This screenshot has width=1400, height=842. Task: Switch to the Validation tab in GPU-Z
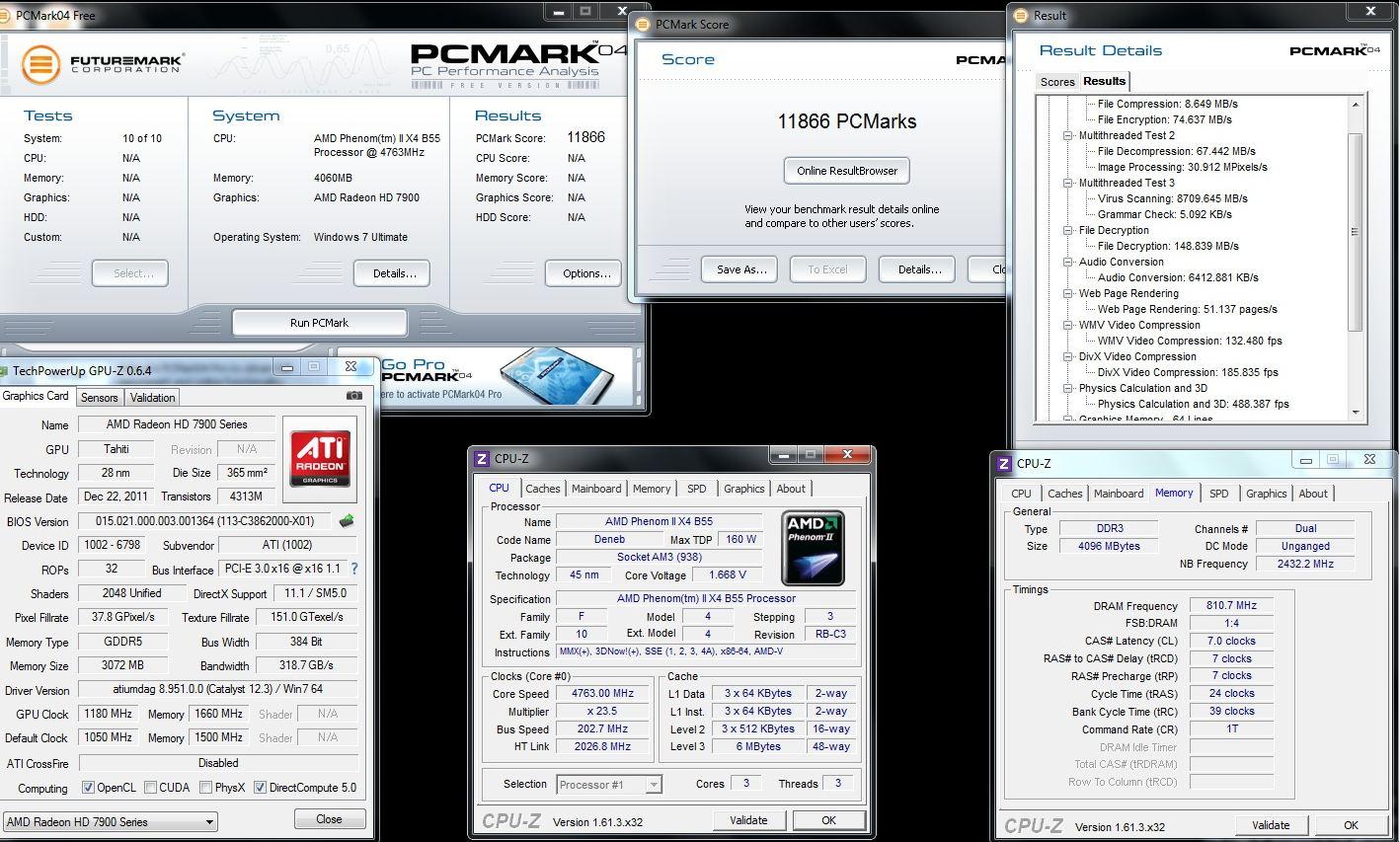point(152,398)
